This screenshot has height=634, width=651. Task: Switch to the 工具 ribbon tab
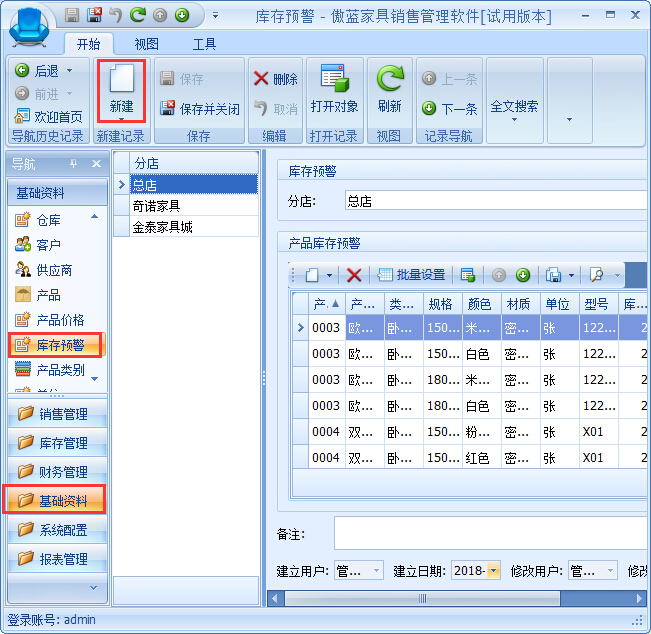pyautogui.click(x=204, y=44)
